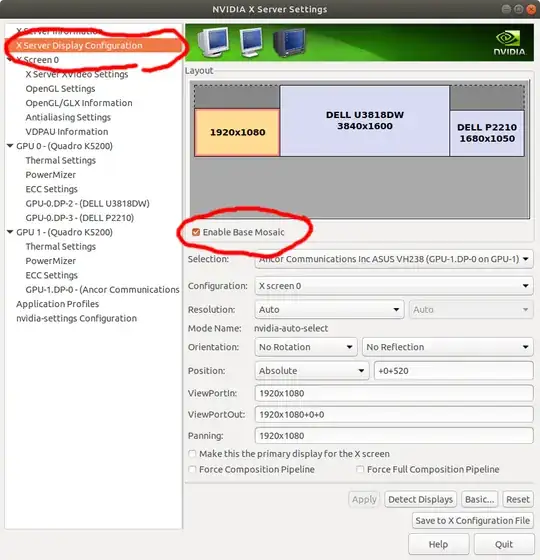Open Thermal Settings under GPU 0
Viewport: 540px width, 560px height.
pos(61,160)
